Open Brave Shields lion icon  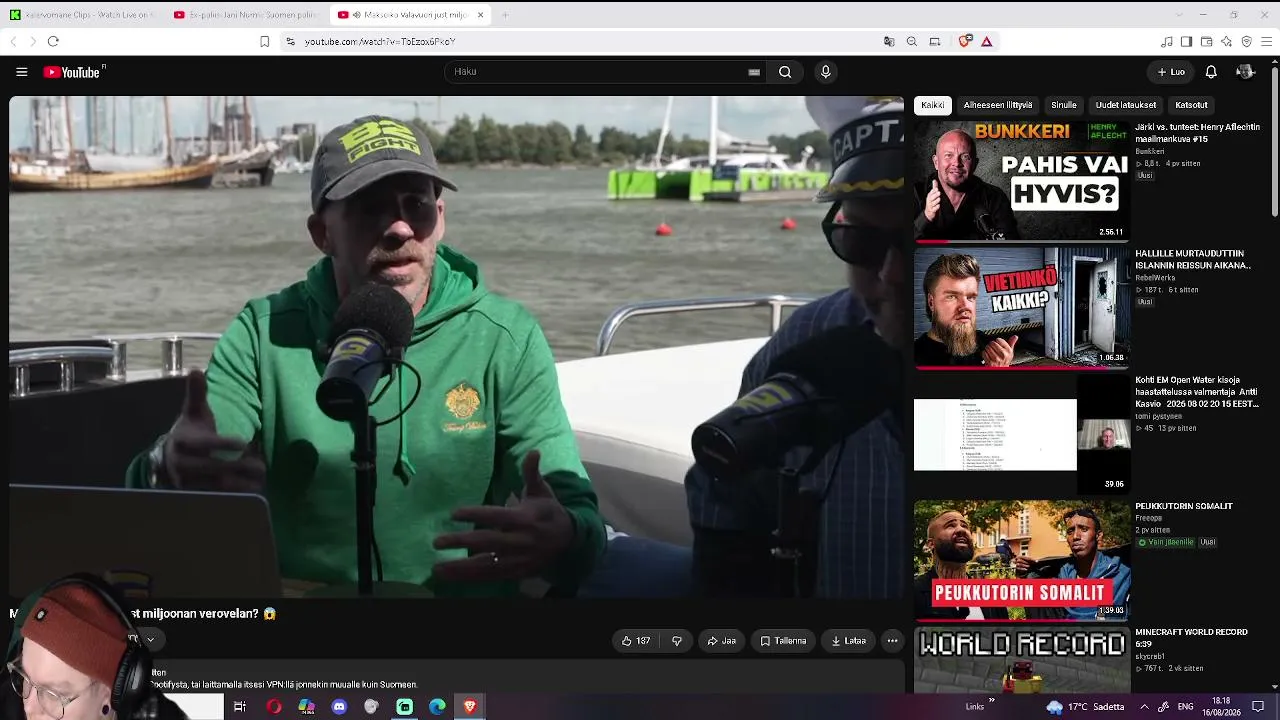[x=964, y=41]
